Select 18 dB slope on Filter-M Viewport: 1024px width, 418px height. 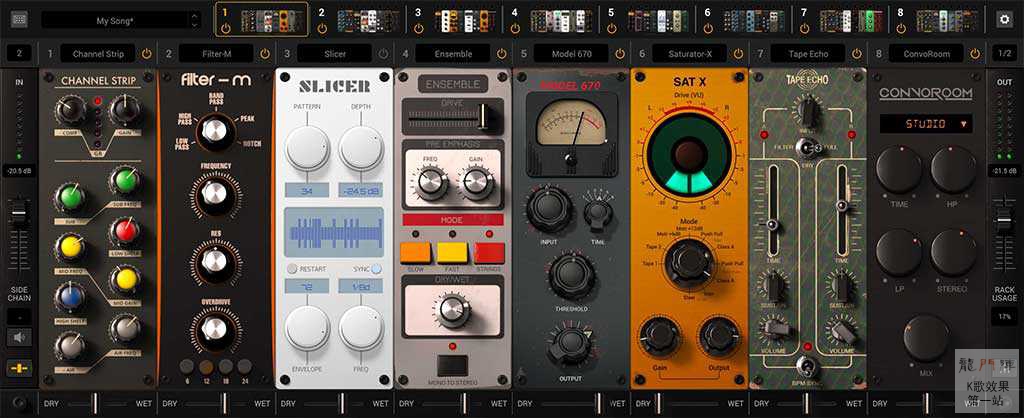[x=225, y=366]
